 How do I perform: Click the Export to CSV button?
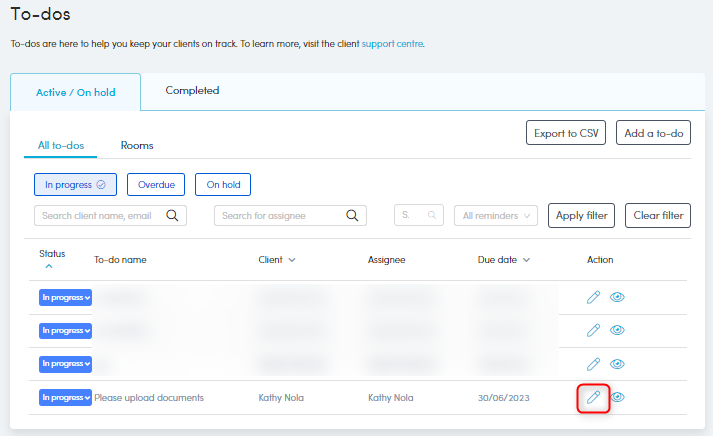(566, 133)
